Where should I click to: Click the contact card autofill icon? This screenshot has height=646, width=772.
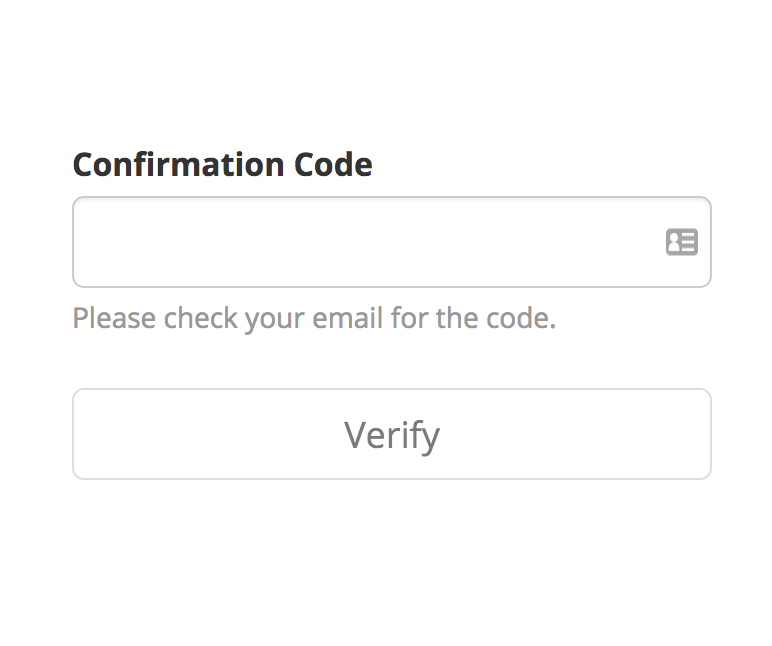[682, 242]
